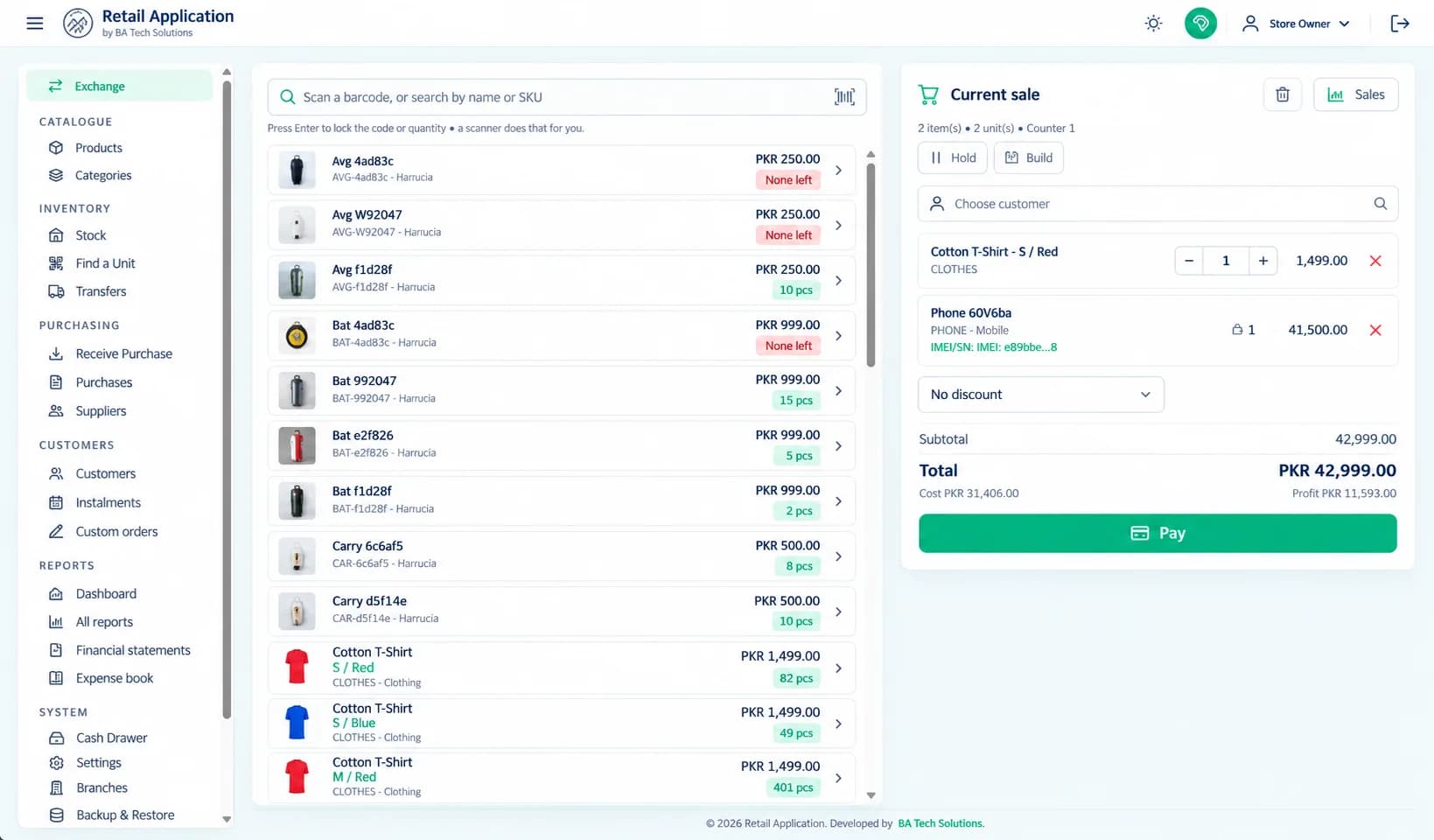Click the green Pay button
This screenshot has height=840, width=1434.
point(1158,533)
